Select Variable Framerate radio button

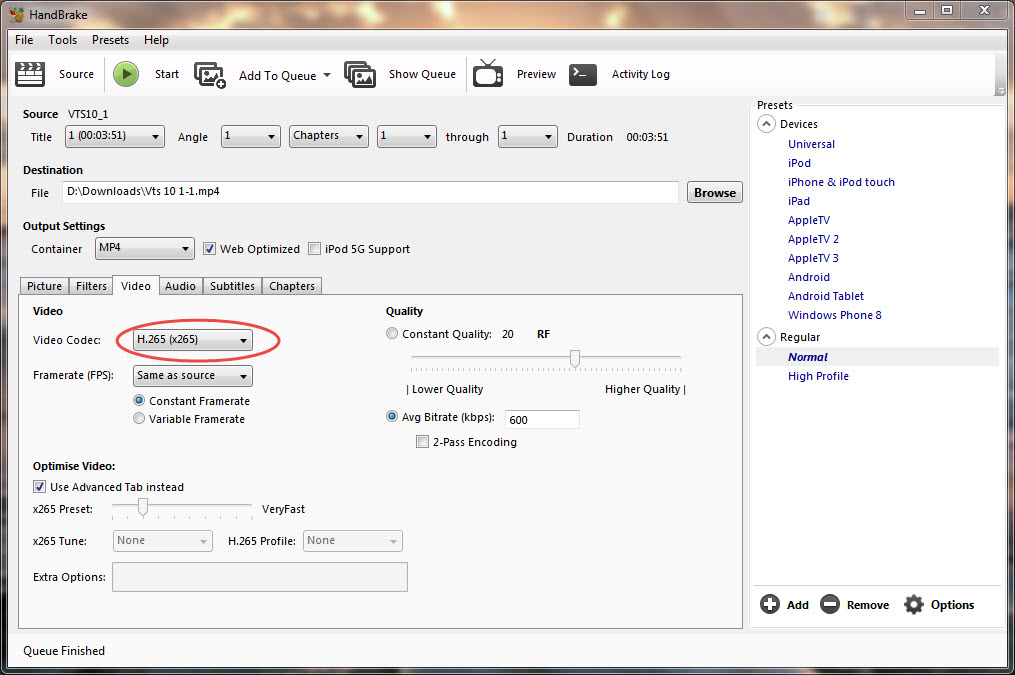click(x=139, y=419)
